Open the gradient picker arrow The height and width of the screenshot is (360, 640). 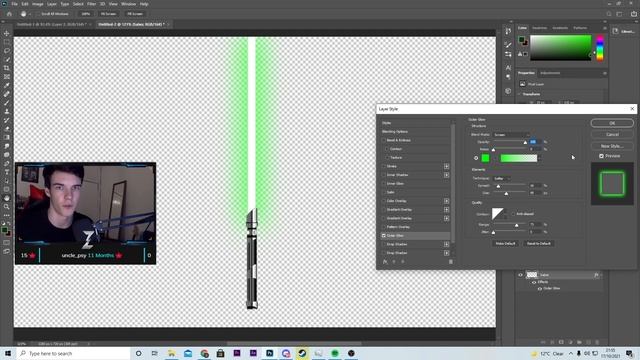(x=540, y=158)
